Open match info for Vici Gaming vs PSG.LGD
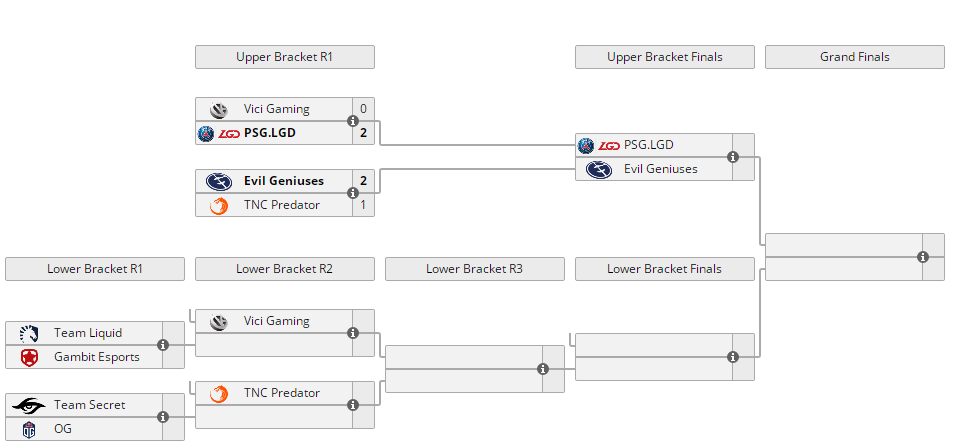 pyautogui.click(x=353, y=121)
